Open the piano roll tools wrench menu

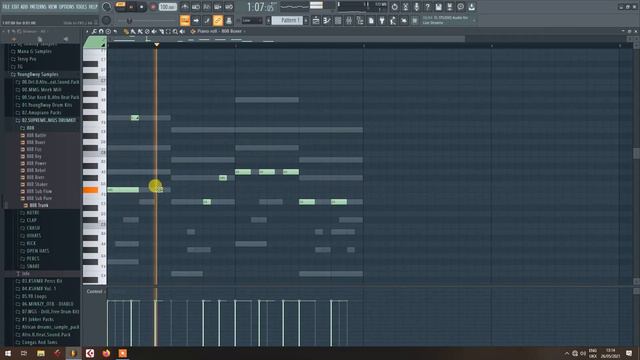click(x=94, y=31)
